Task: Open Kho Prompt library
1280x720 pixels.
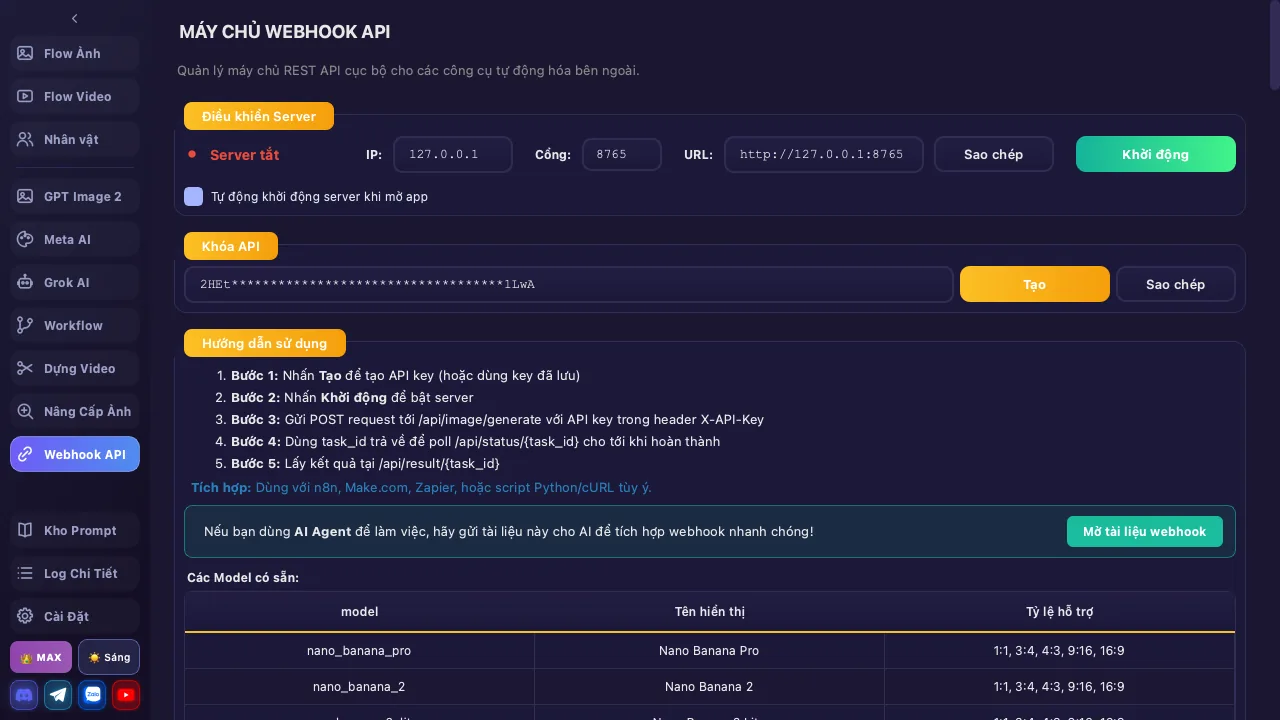Action: pos(75,531)
